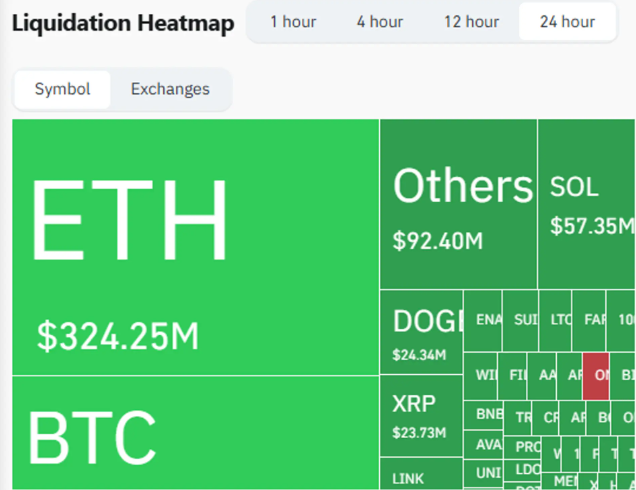The width and height of the screenshot is (636, 490).
Task: Select the LTC tile
Action: [x=555, y=320]
